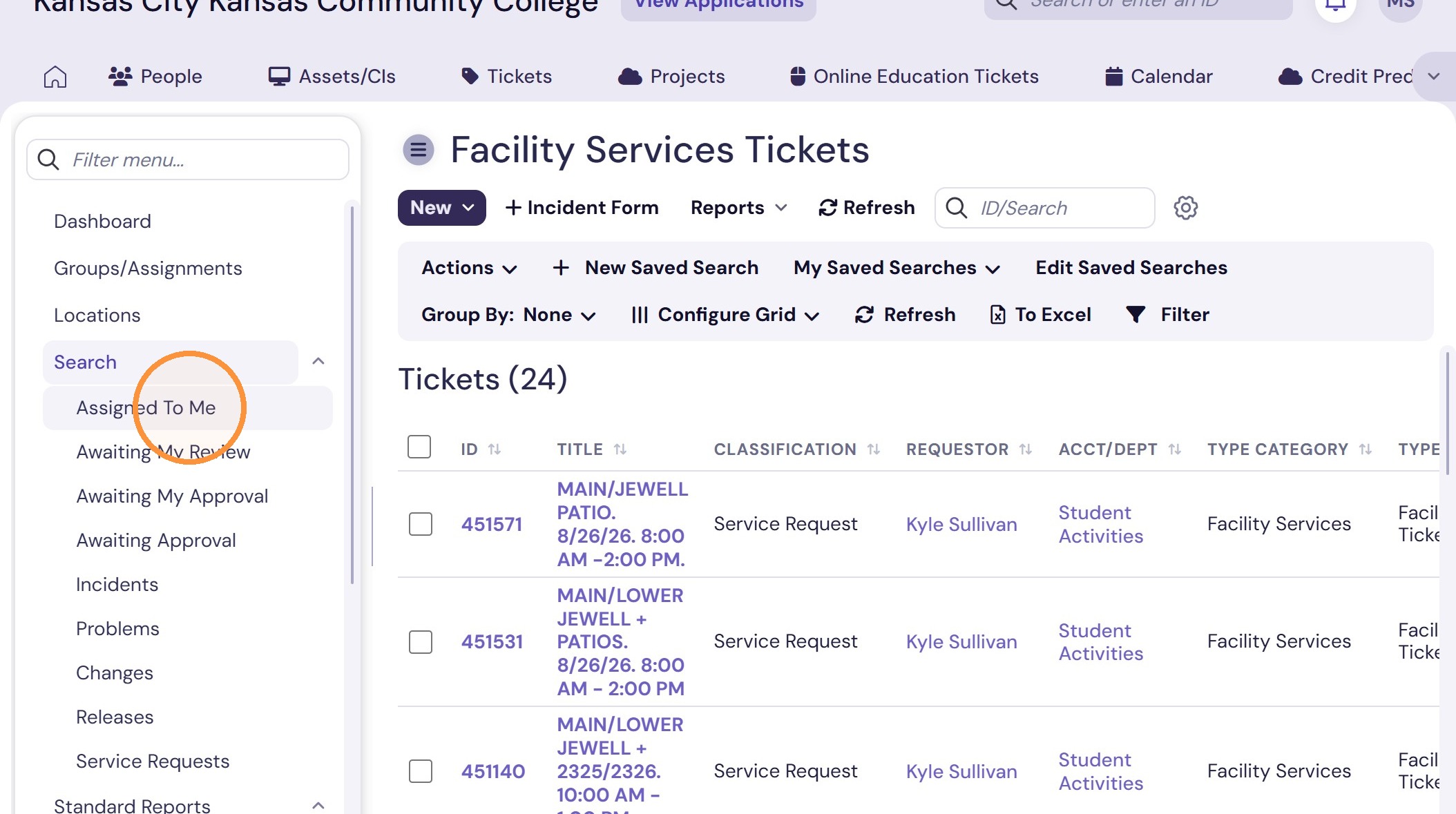Tick the checkbox for ticket 451531
This screenshot has width=1456, height=814.
[421, 642]
